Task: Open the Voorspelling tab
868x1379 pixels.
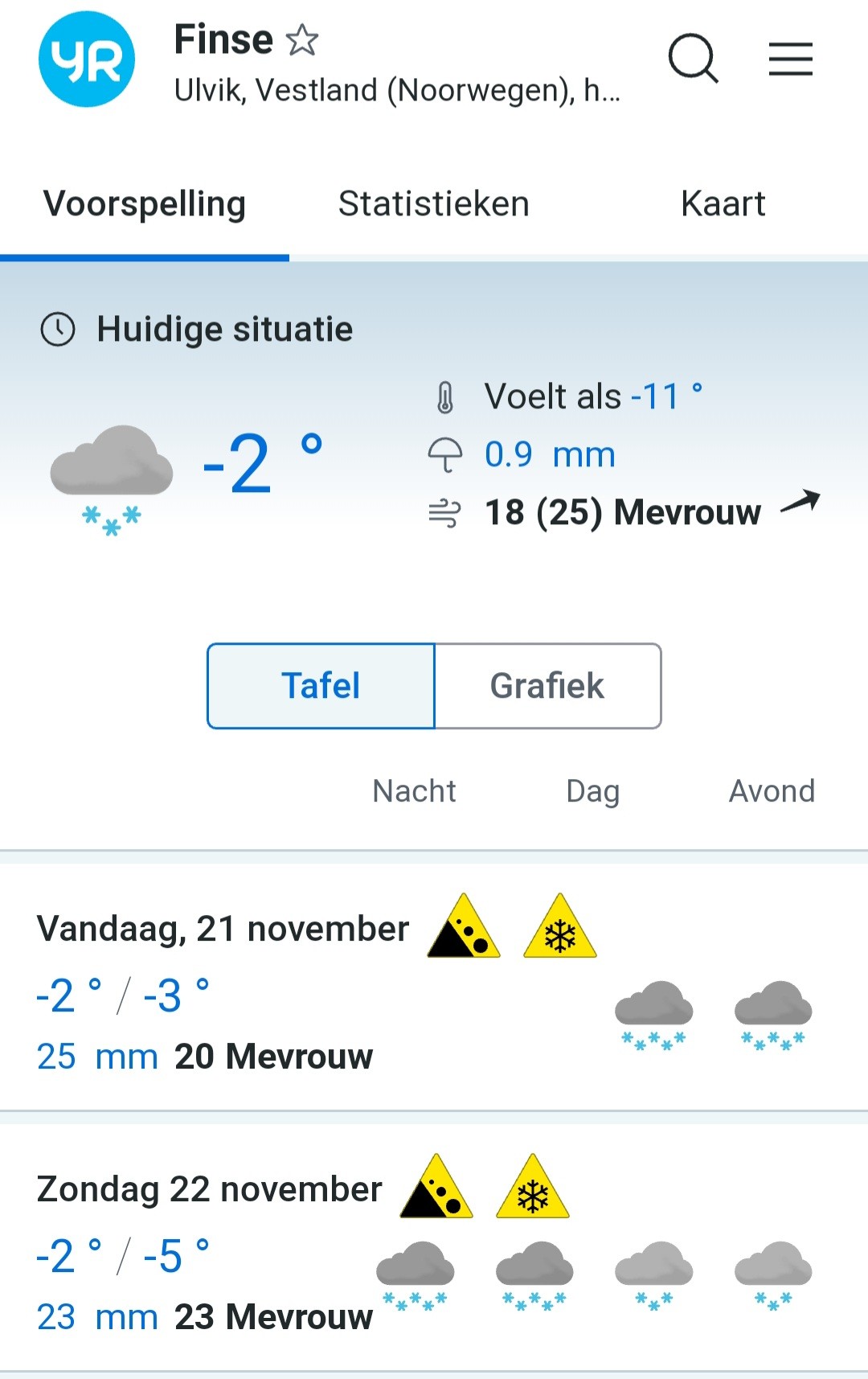Action: point(145,204)
